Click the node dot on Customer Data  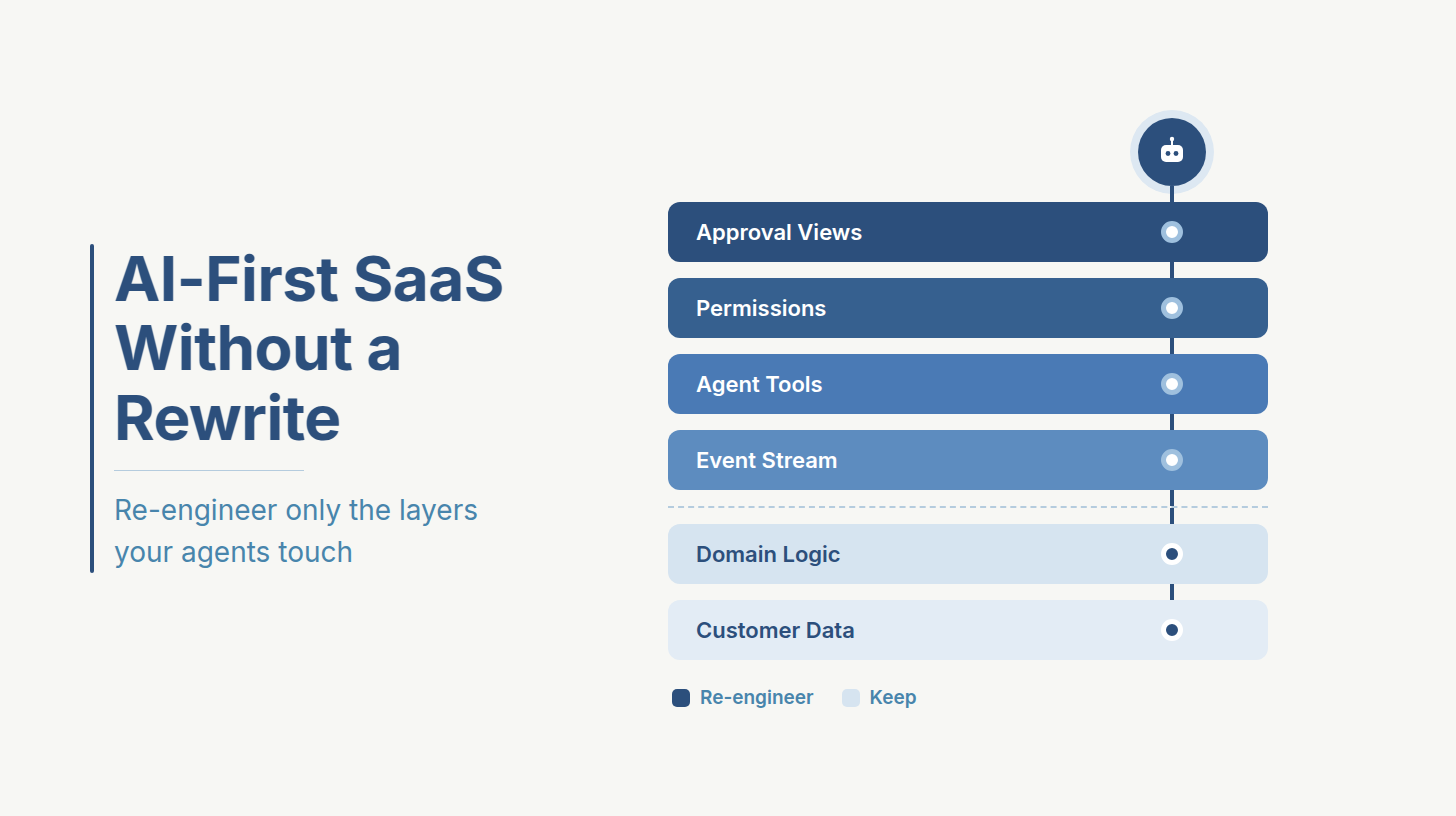pyautogui.click(x=1172, y=630)
